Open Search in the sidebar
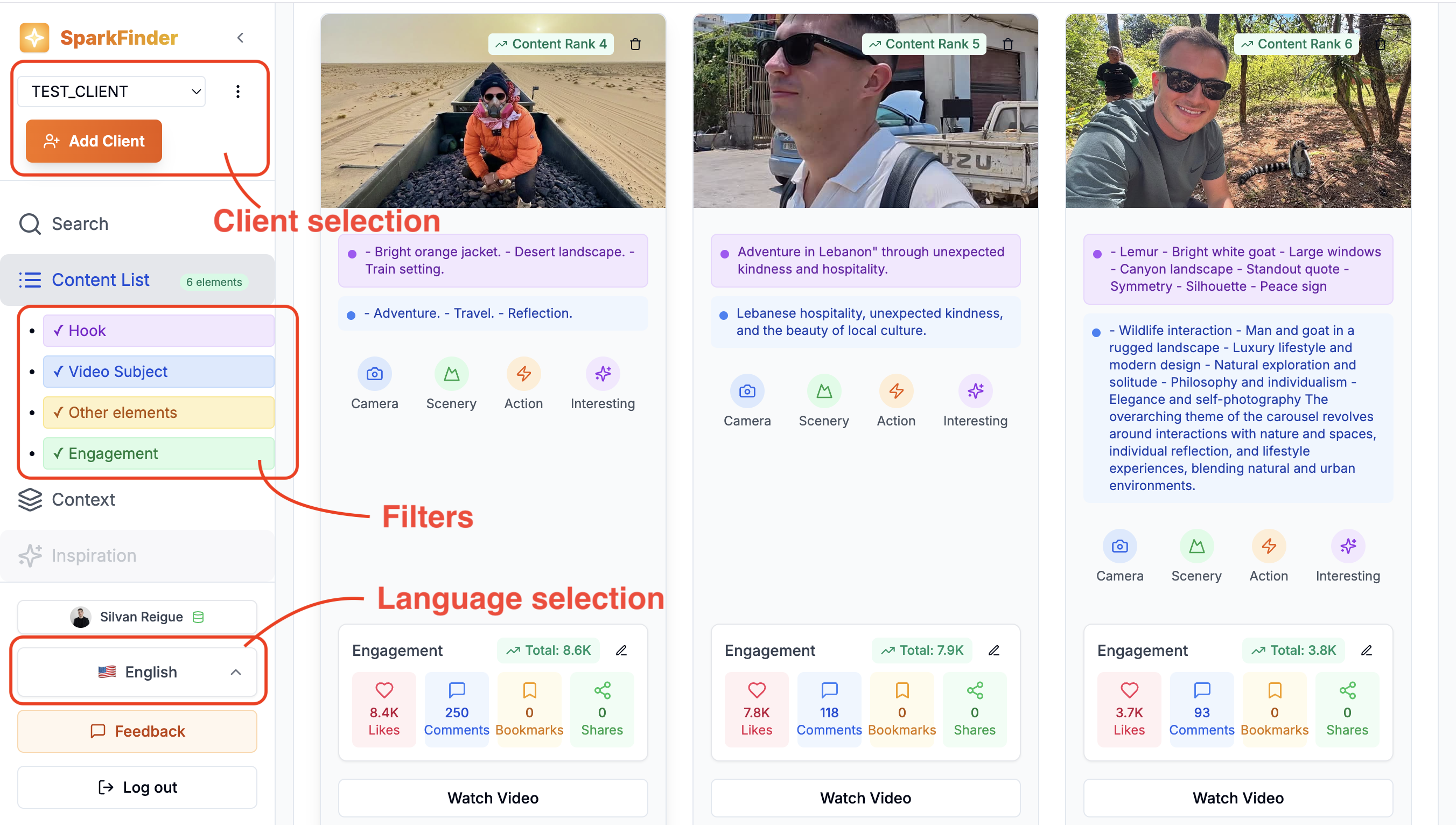This screenshot has height=825, width=1456. 79,223
